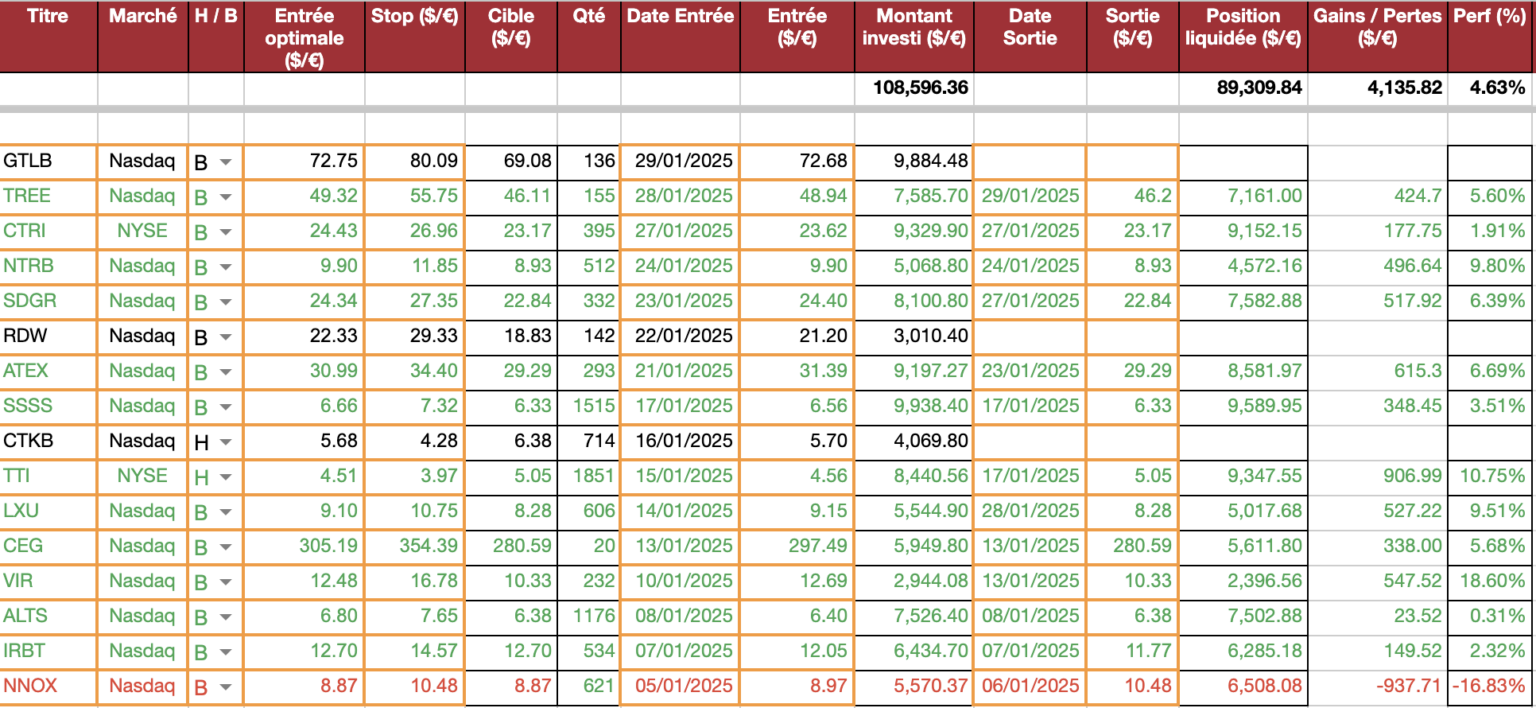Open the H/B dropdown in VIR row
The image size is (1536, 708).
pos(226,582)
